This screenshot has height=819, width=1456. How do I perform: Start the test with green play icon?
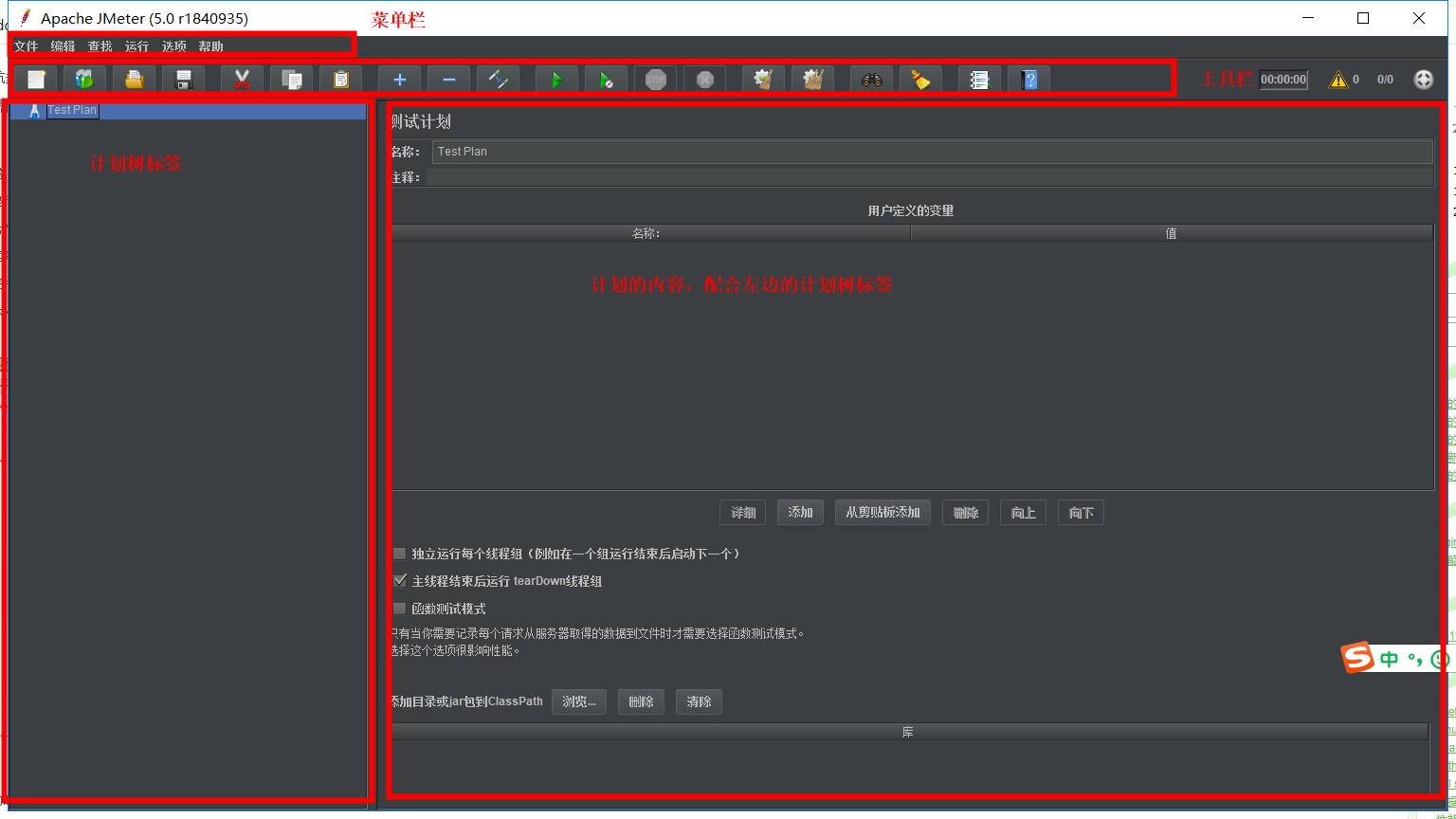click(x=557, y=80)
